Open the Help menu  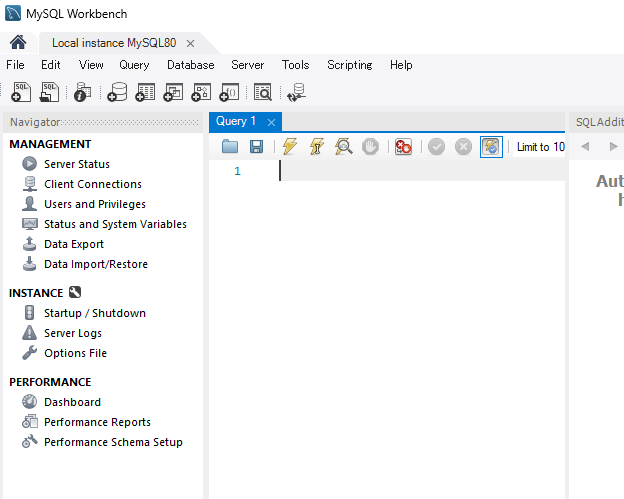(x=401, y=65)
